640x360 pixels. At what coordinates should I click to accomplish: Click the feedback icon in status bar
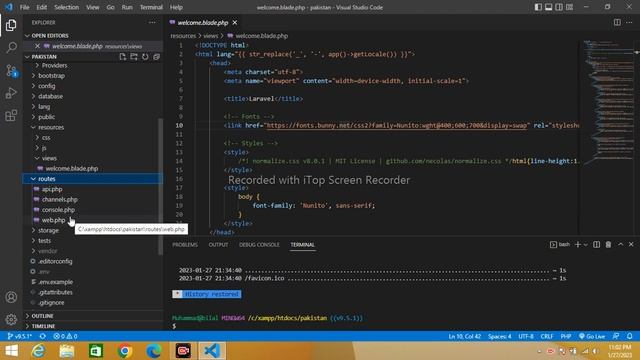616,336
